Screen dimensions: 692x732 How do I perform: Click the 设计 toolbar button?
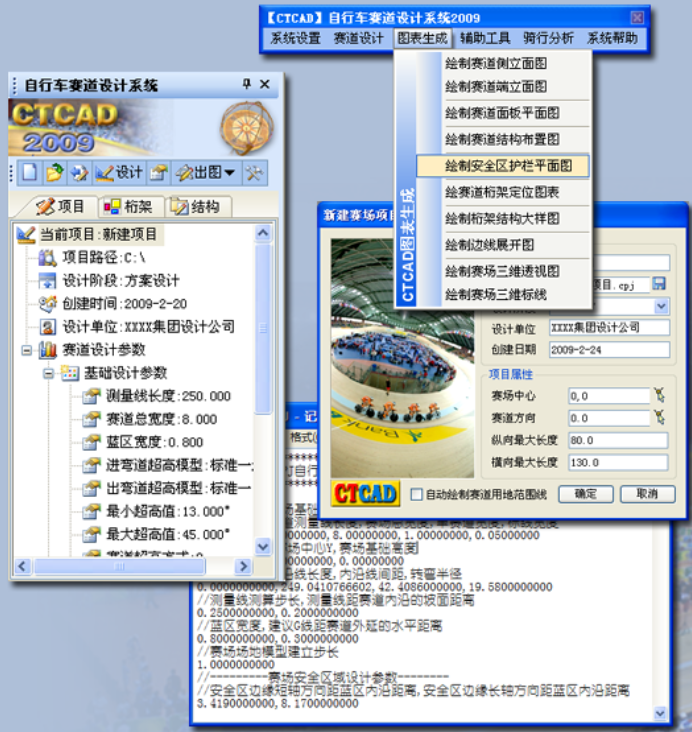point(119,173)
